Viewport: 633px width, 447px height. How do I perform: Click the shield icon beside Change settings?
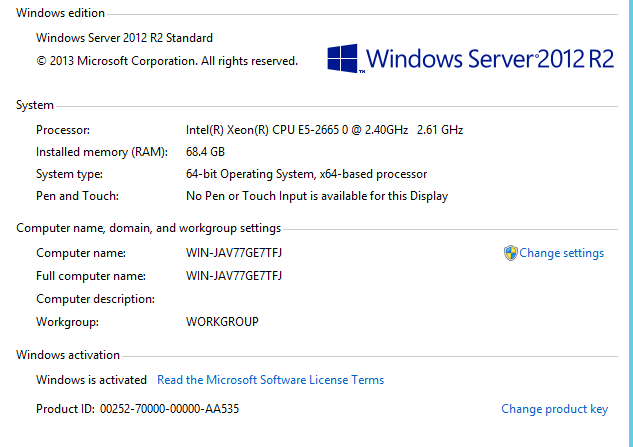511,253
